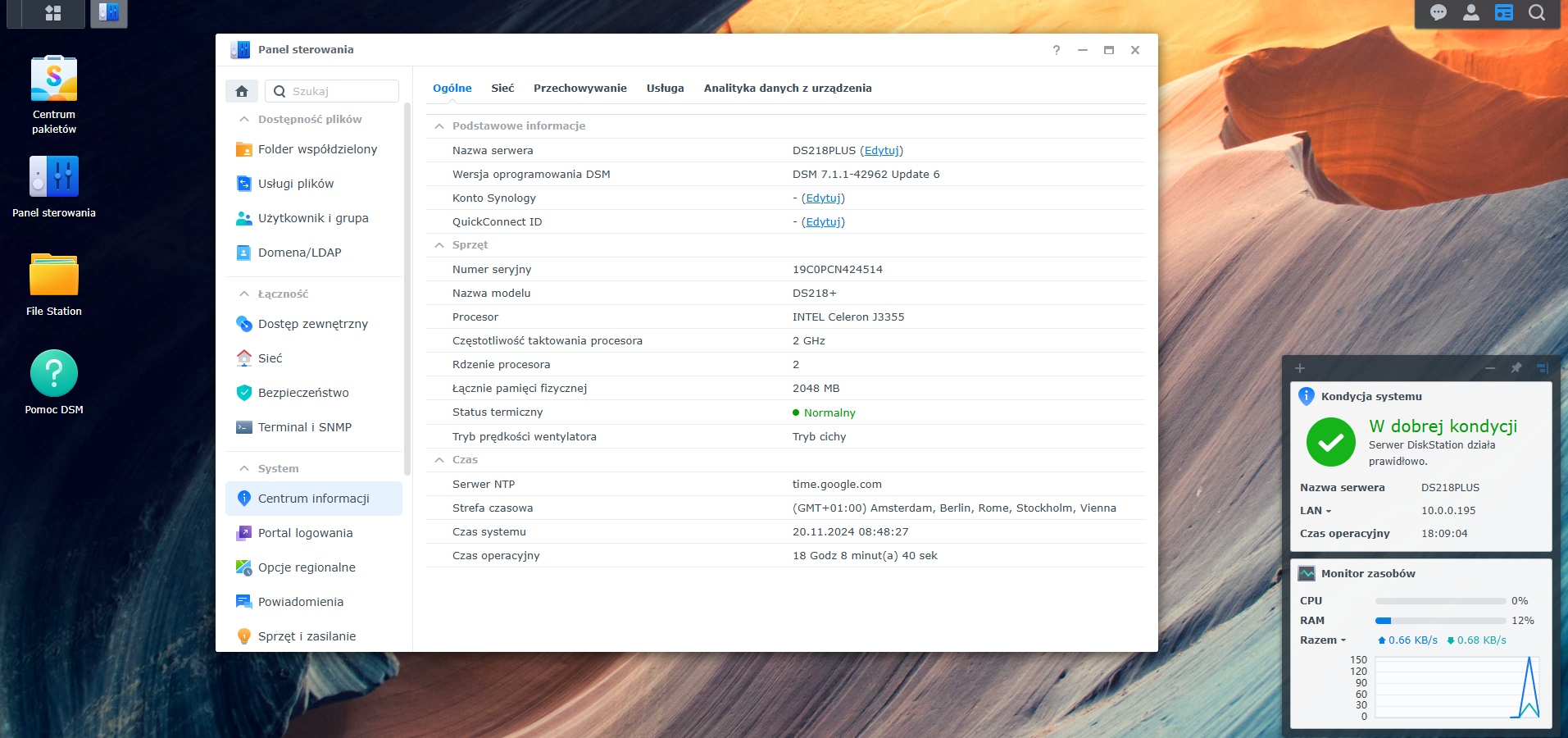
Task: Click the Tryb cichy fan value
Action: [x=819, y=437]
